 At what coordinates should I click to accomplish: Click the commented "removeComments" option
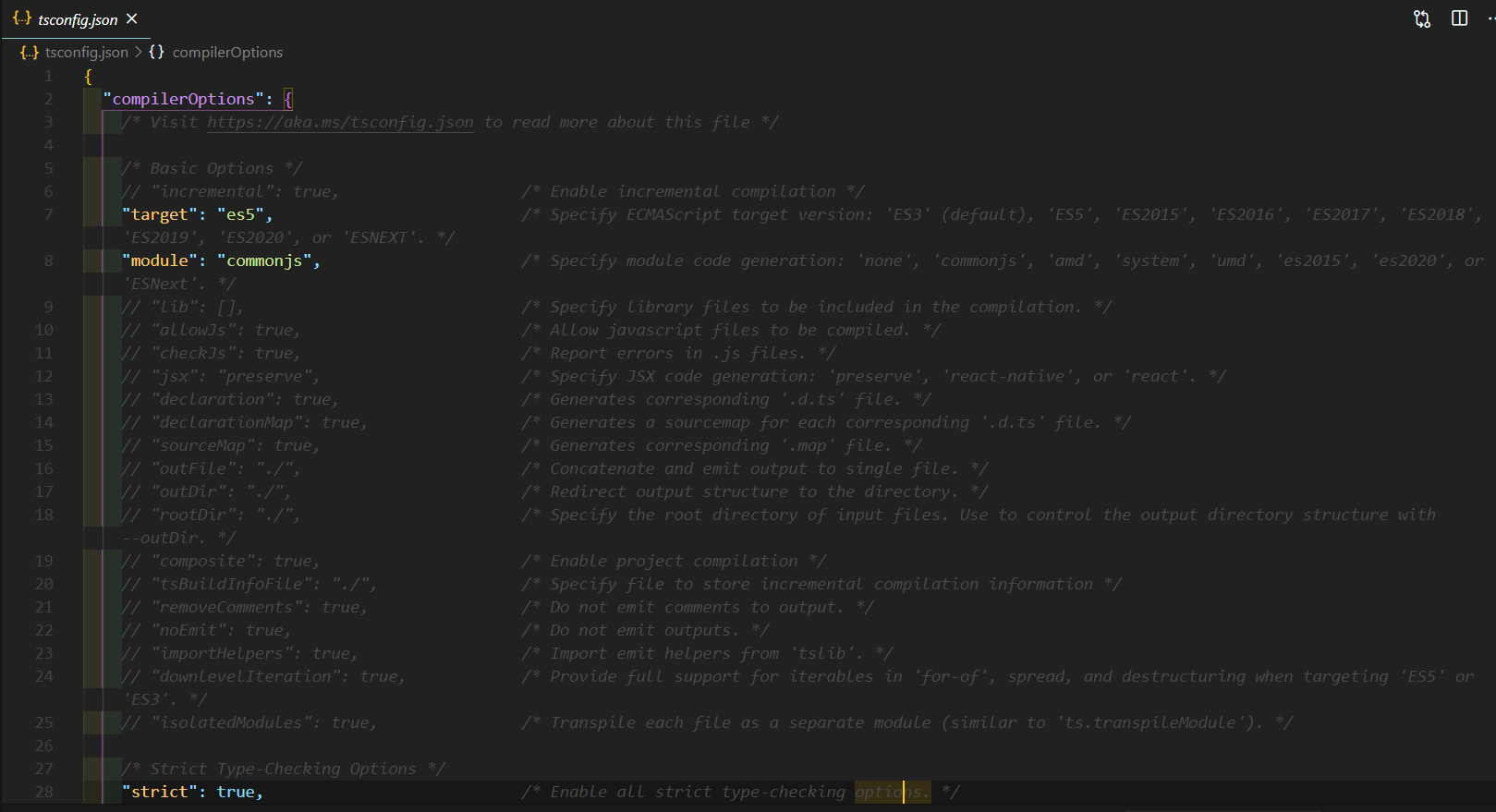point(245,607)
